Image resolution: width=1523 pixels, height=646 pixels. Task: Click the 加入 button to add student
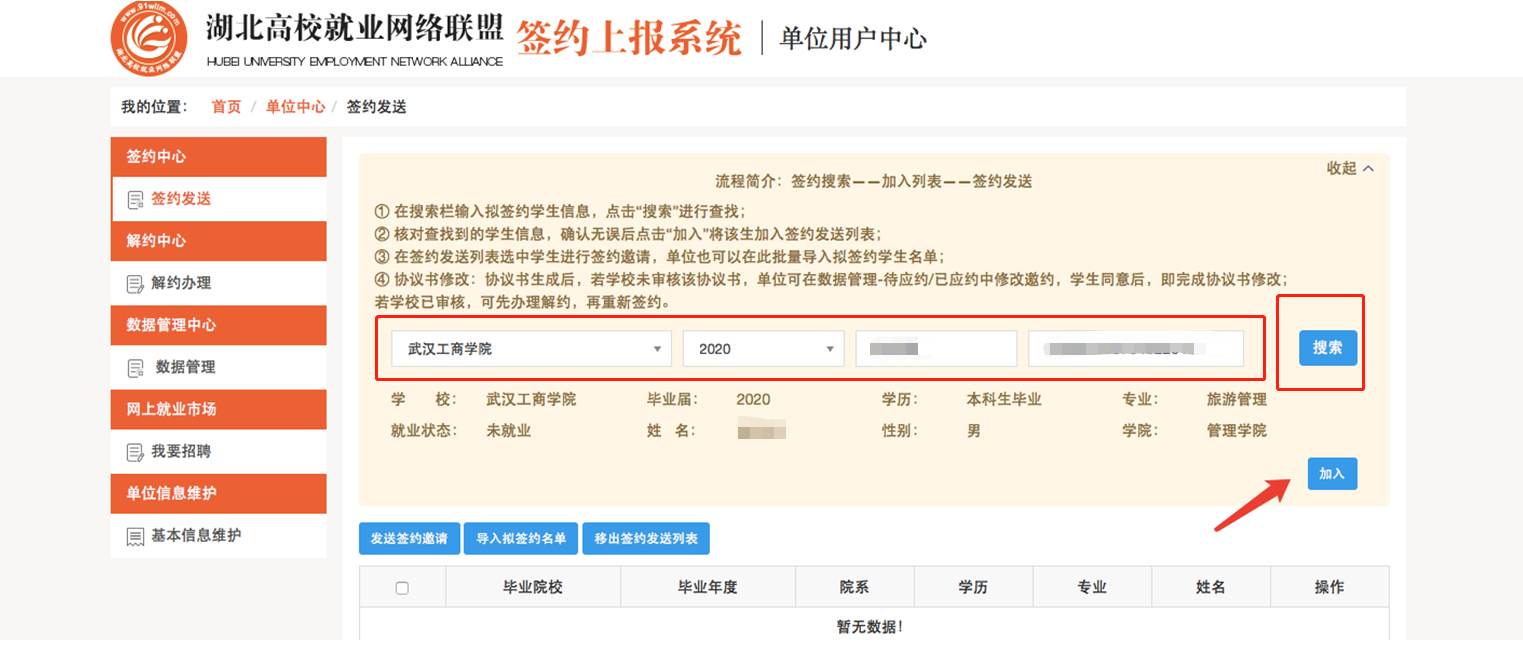click(x=1331, y=474)
